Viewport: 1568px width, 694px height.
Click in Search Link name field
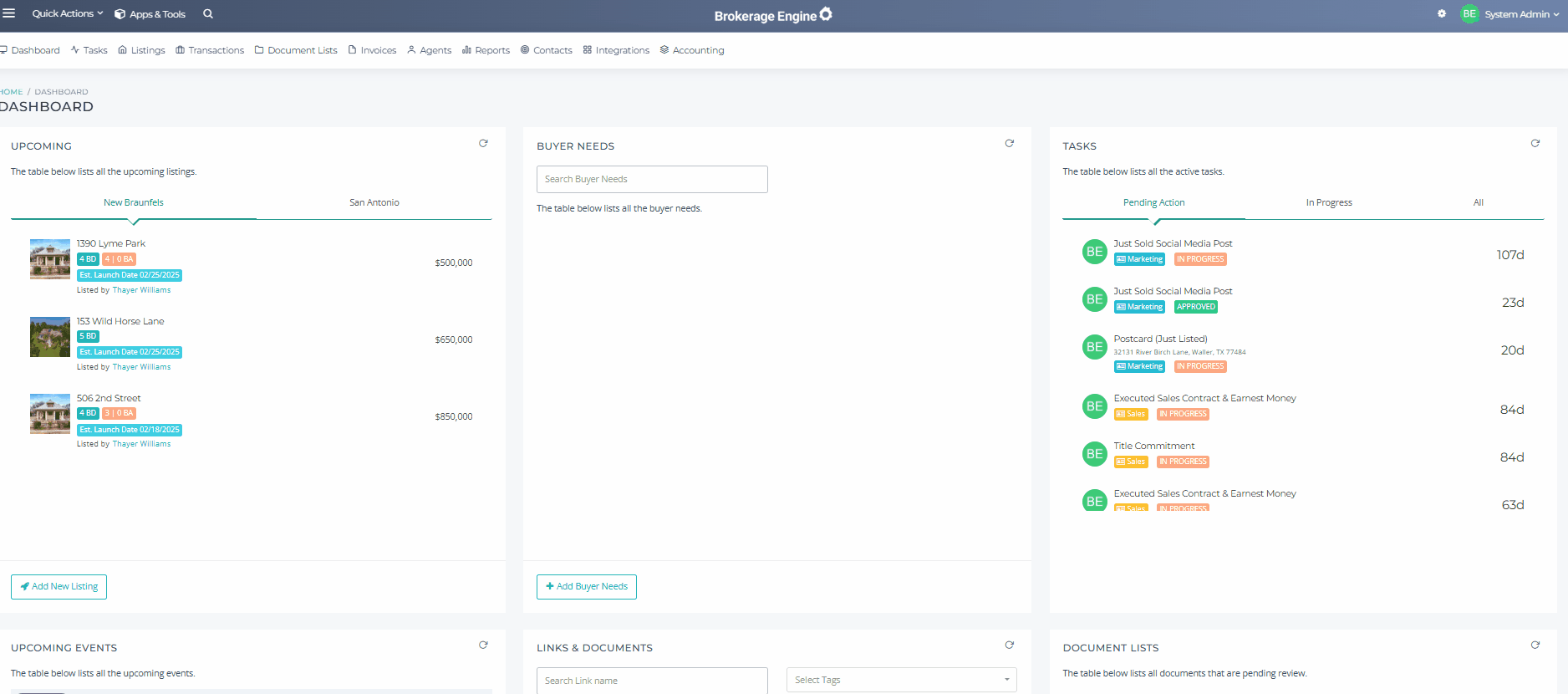652,680
